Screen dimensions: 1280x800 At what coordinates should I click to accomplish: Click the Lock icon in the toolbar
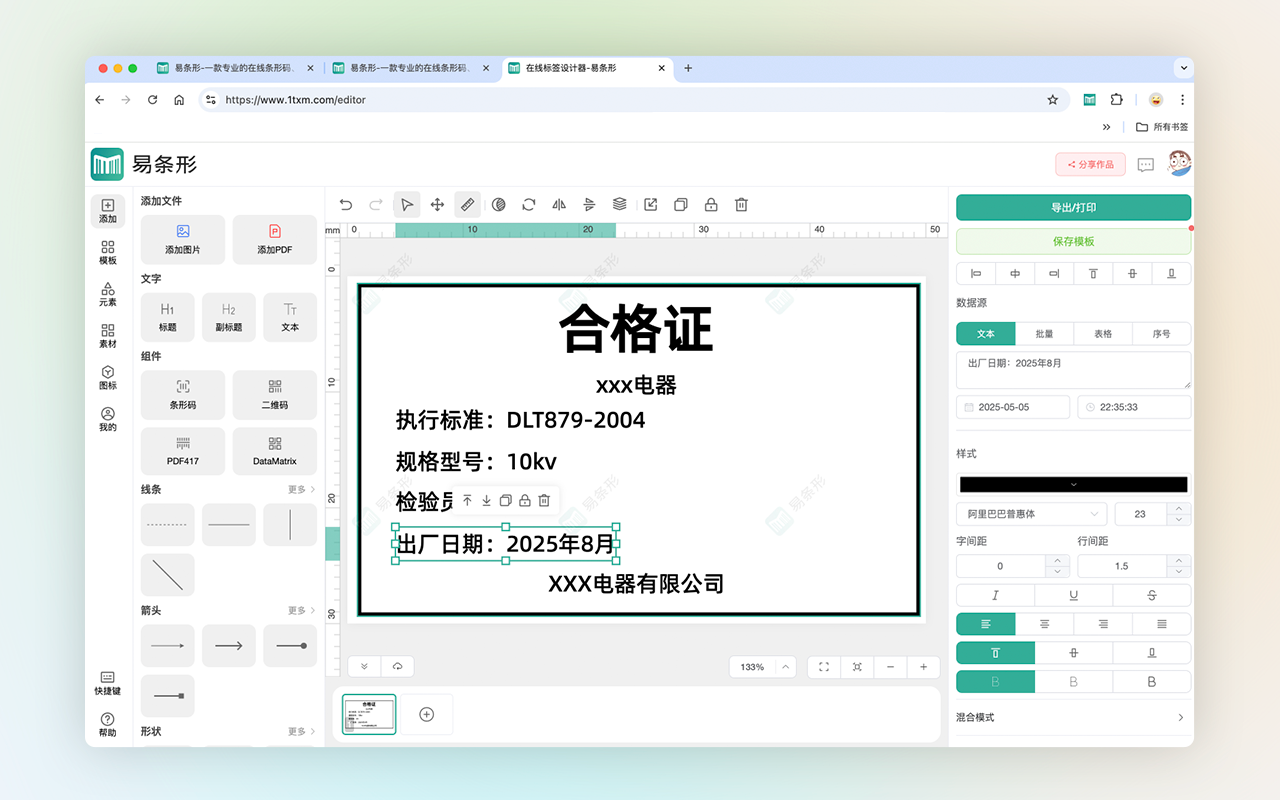point(710,204)
